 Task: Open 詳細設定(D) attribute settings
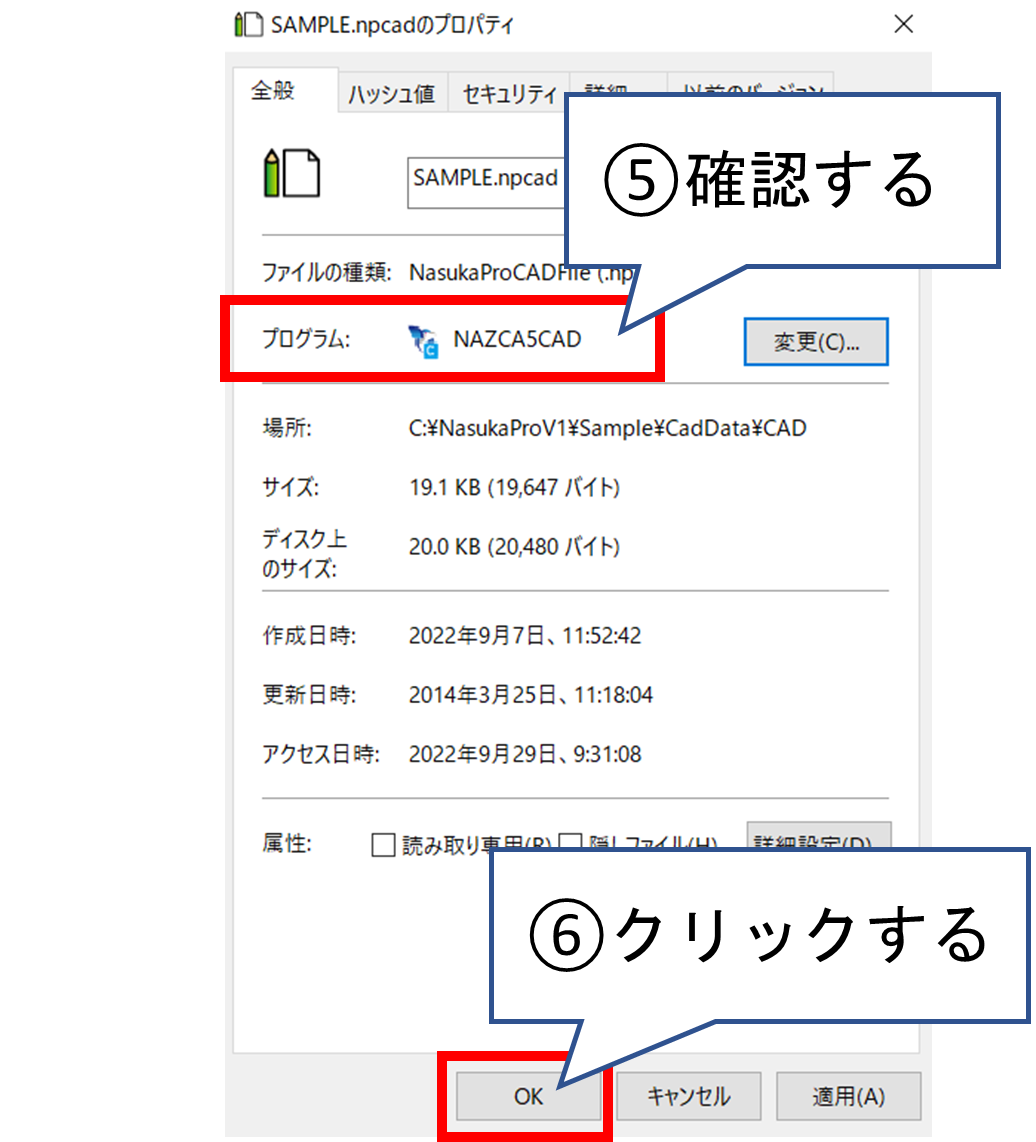tap(819, 835)
